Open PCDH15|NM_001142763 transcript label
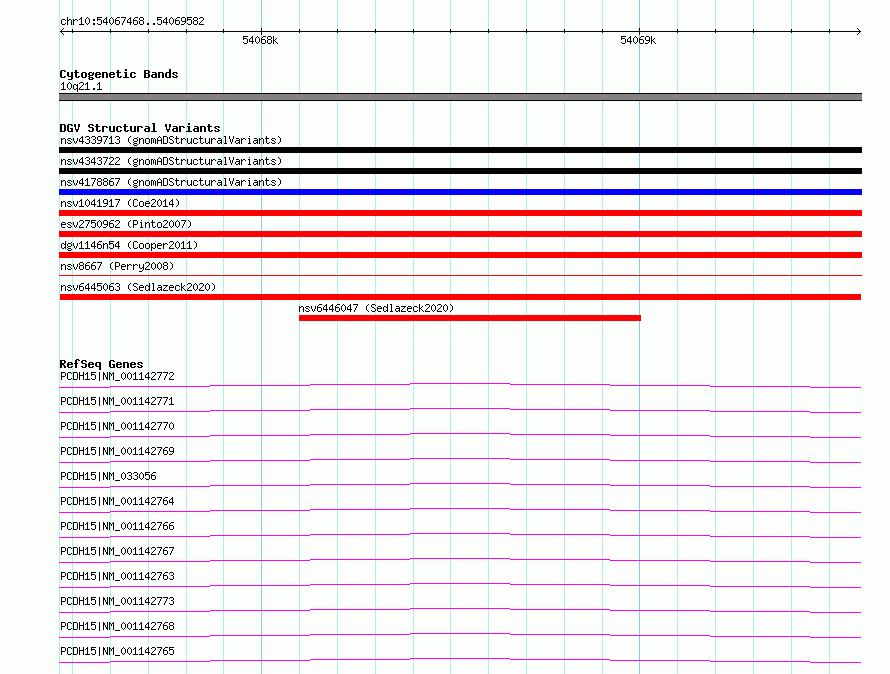Viewport: 890px width, 674px height. (x=117, y=576)
